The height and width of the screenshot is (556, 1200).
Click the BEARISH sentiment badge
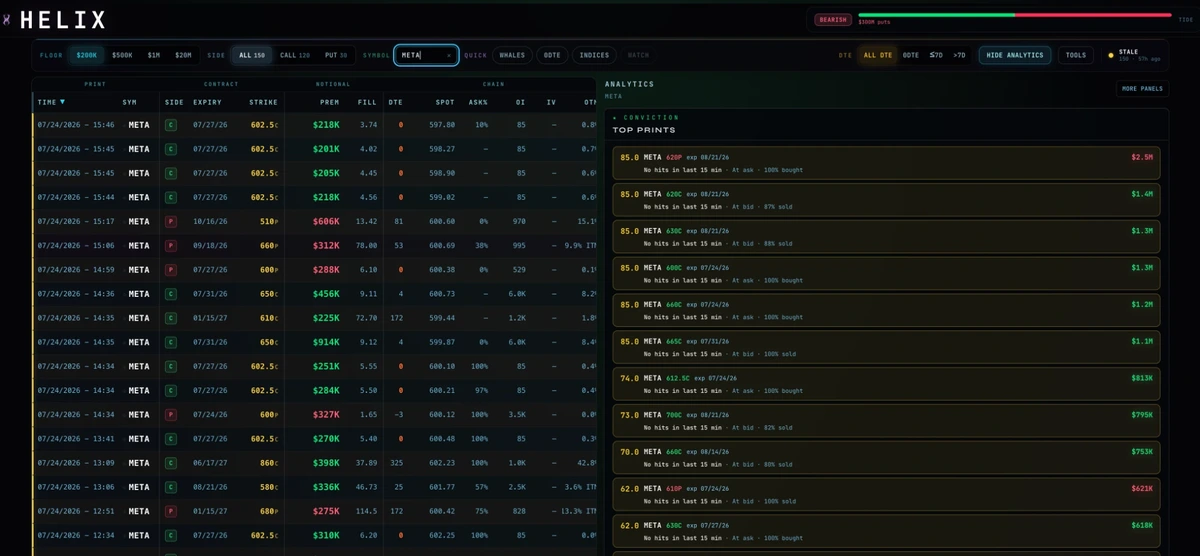(x=833, y=19)
